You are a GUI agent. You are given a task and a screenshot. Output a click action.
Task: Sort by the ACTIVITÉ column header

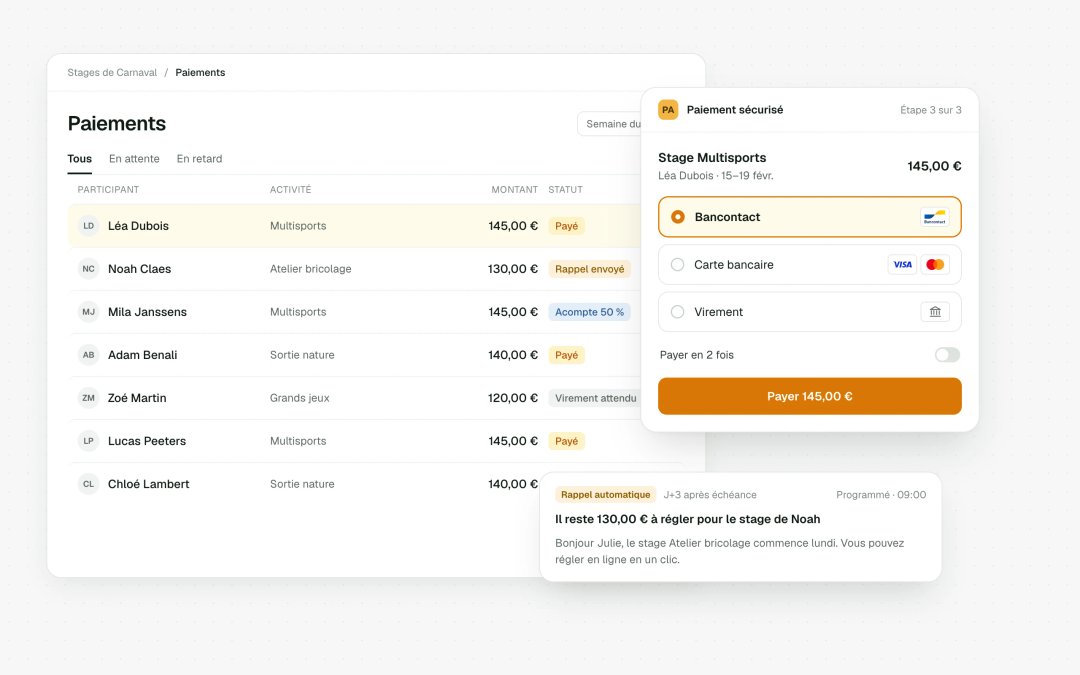(x=291, y=189)
